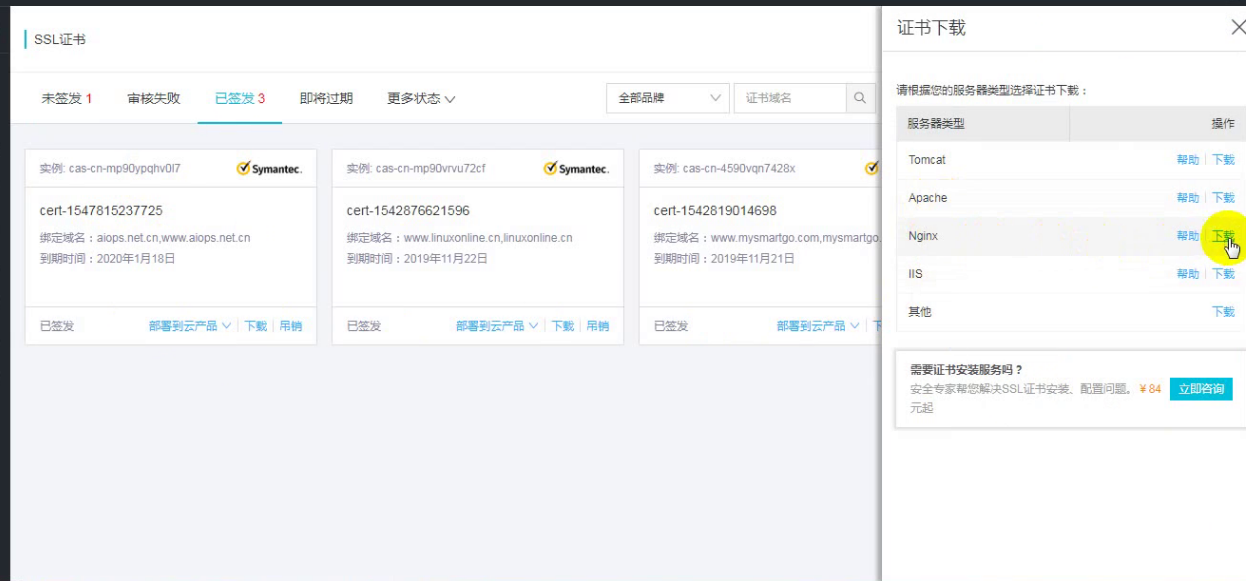Switch to the 未签发 tab
This screenshot has width=1246, height=581.
point(66,98)
